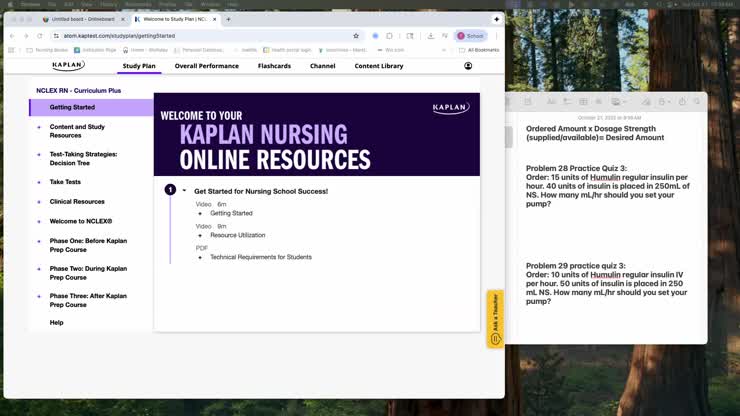This screenshot has width=740, height=416.
Task: Click the share icon in Notes toolbar
Action: (x=682, y=102)
